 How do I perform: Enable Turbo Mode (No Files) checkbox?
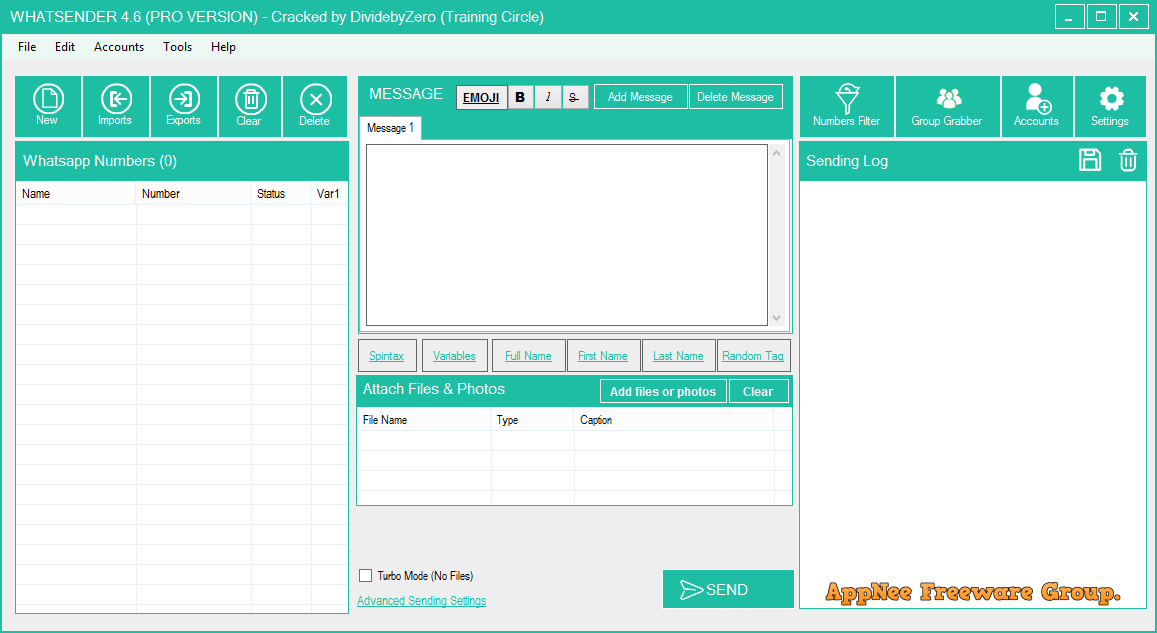pos(365,575)
